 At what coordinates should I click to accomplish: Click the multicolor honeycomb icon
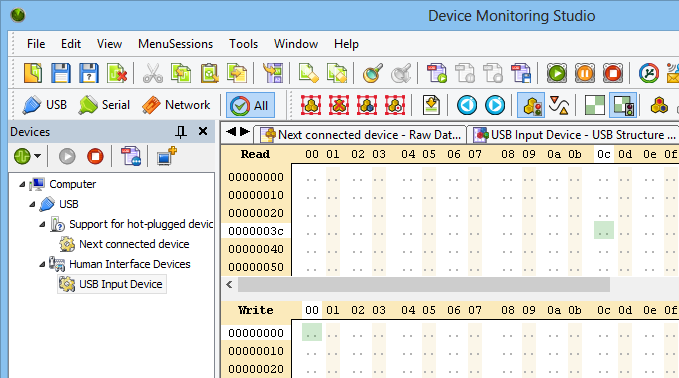tap(659, 105)
